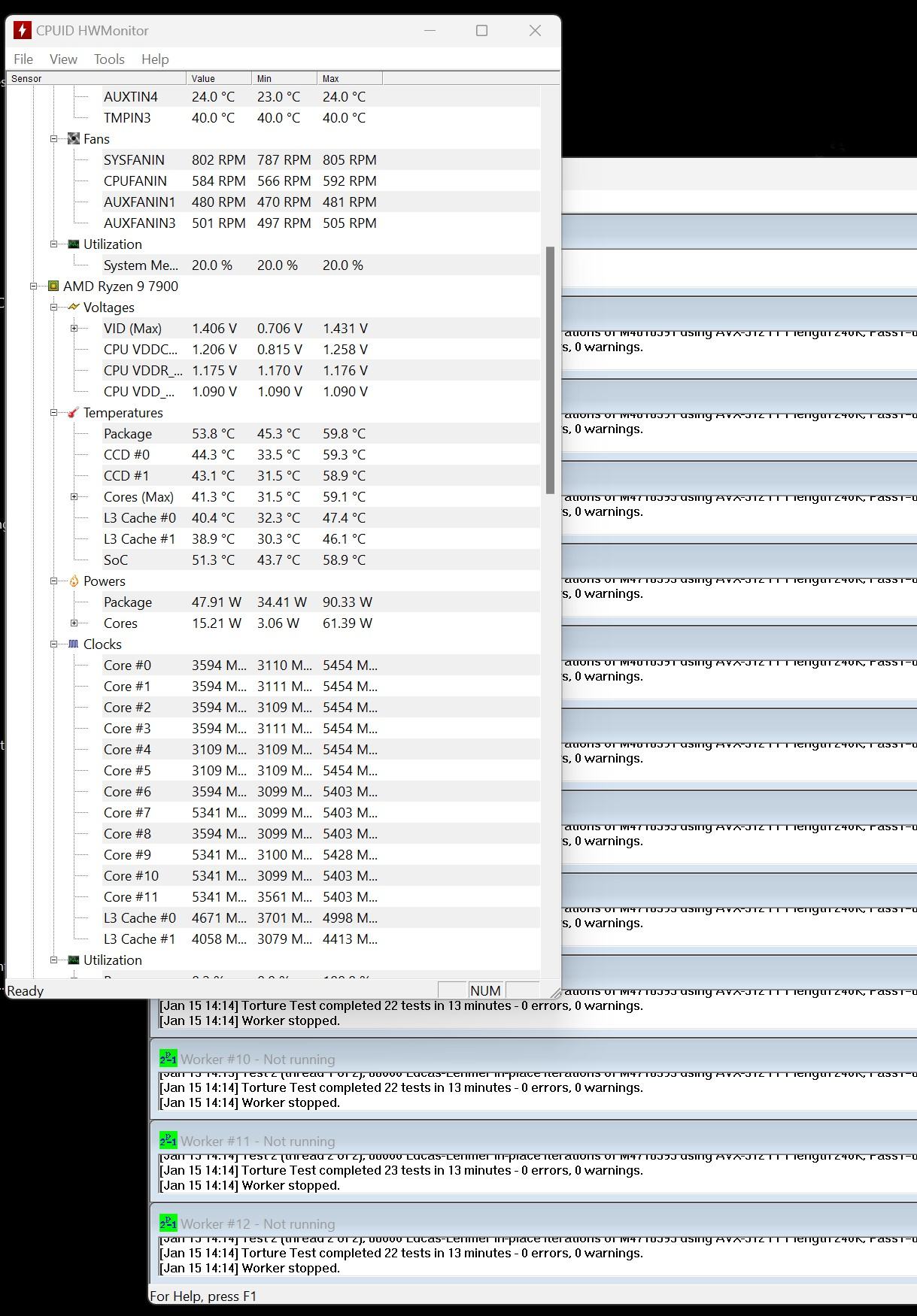The image size is (917, 1316).
Task: Collapse the Clocks tree node
Action: coord(54,644)
